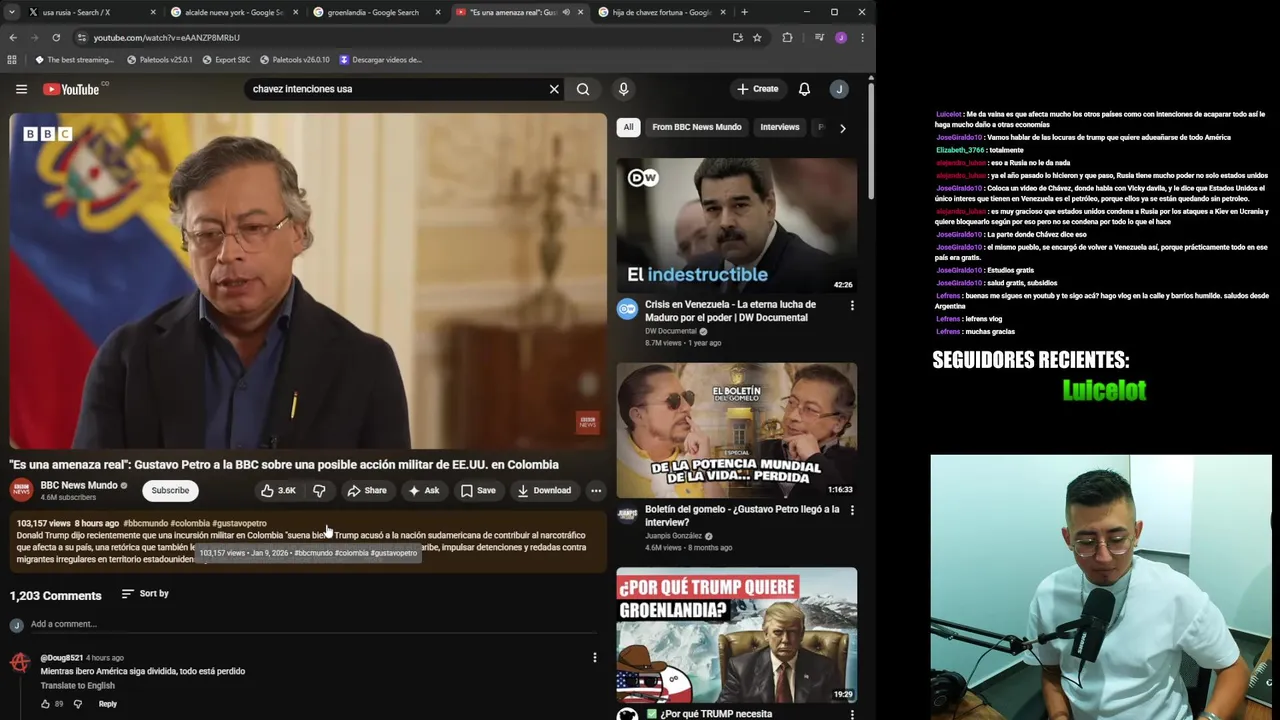Show more filter chips with arrow
The image size is (1280, 720).
(842, 128)
